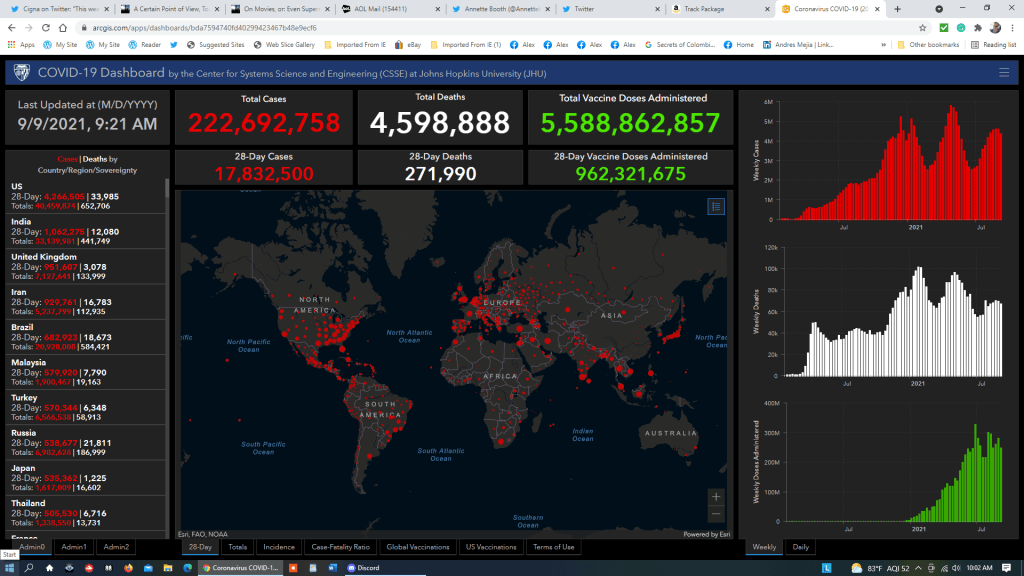The width and height of the screenshot is (1024, 576).
Task: Open the Terms of Use tab
Action: (553, 547)
